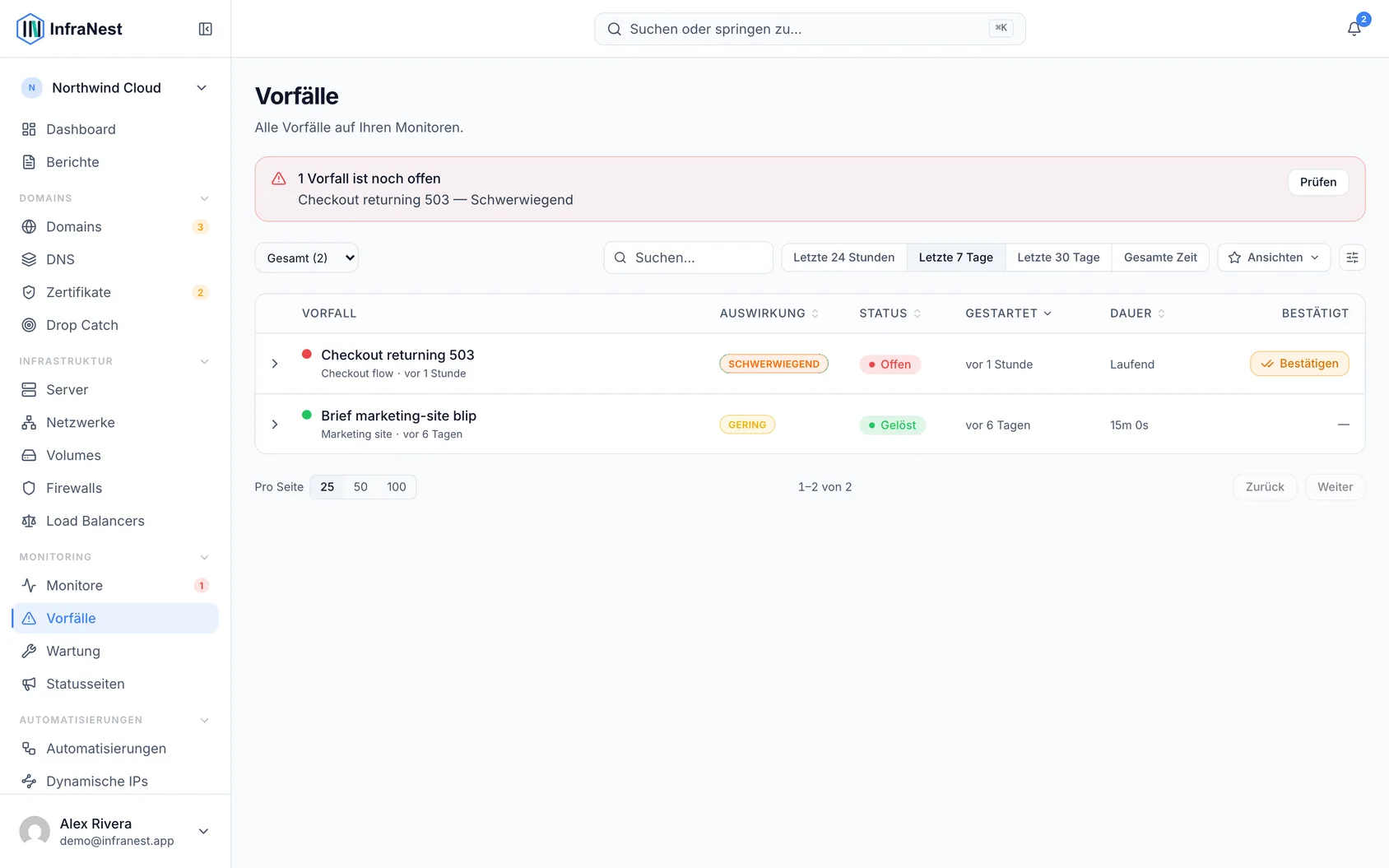Click the Gelöst status badge
Screen dimensions: 1389x868
click(x=892, y=425)
